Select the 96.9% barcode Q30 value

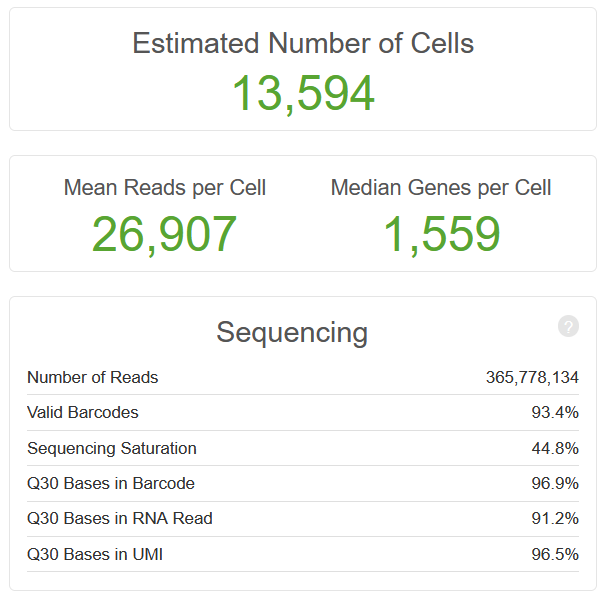tap(555, 483)
